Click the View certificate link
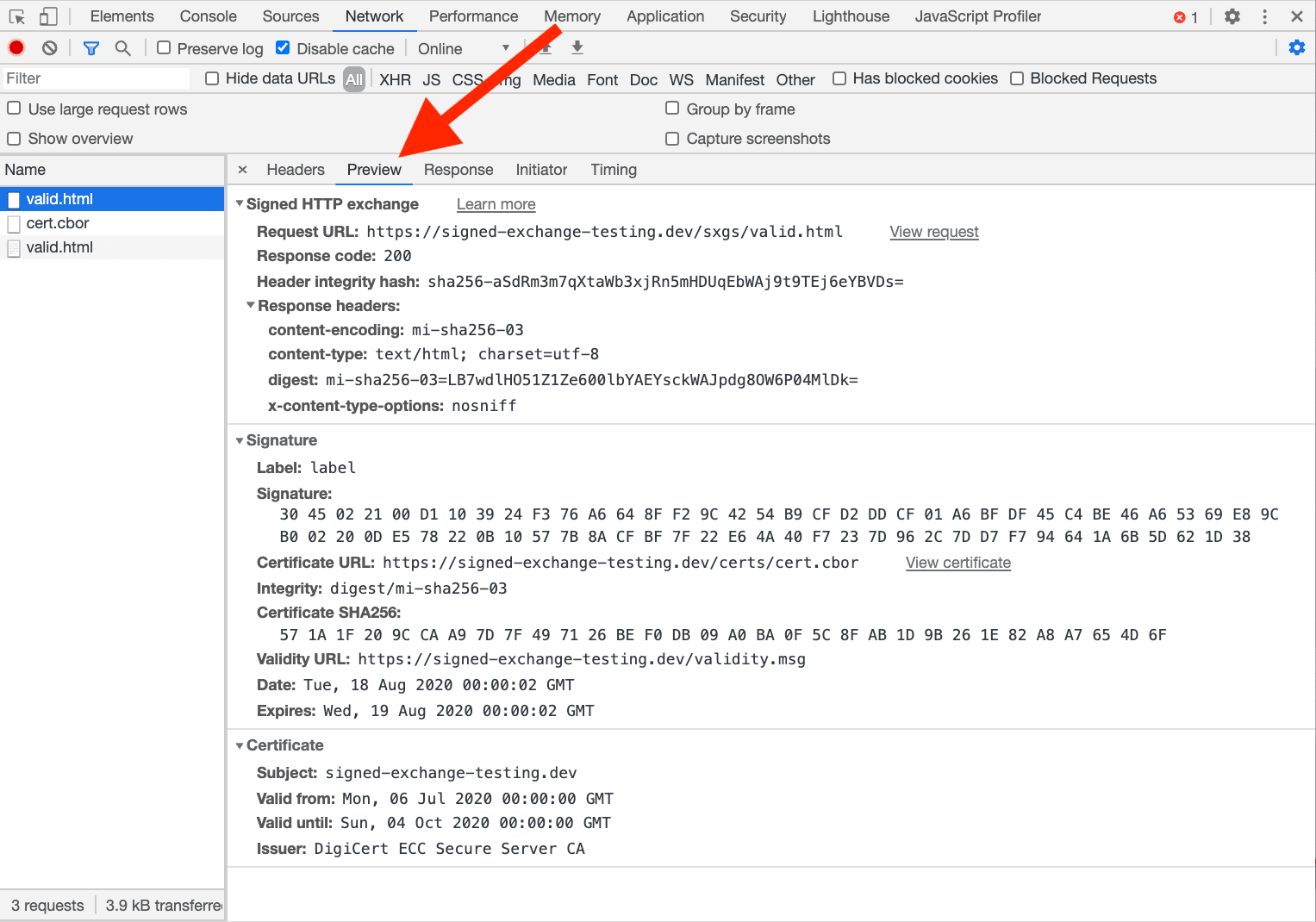1316x922 pixels. (x=957, y=563)
